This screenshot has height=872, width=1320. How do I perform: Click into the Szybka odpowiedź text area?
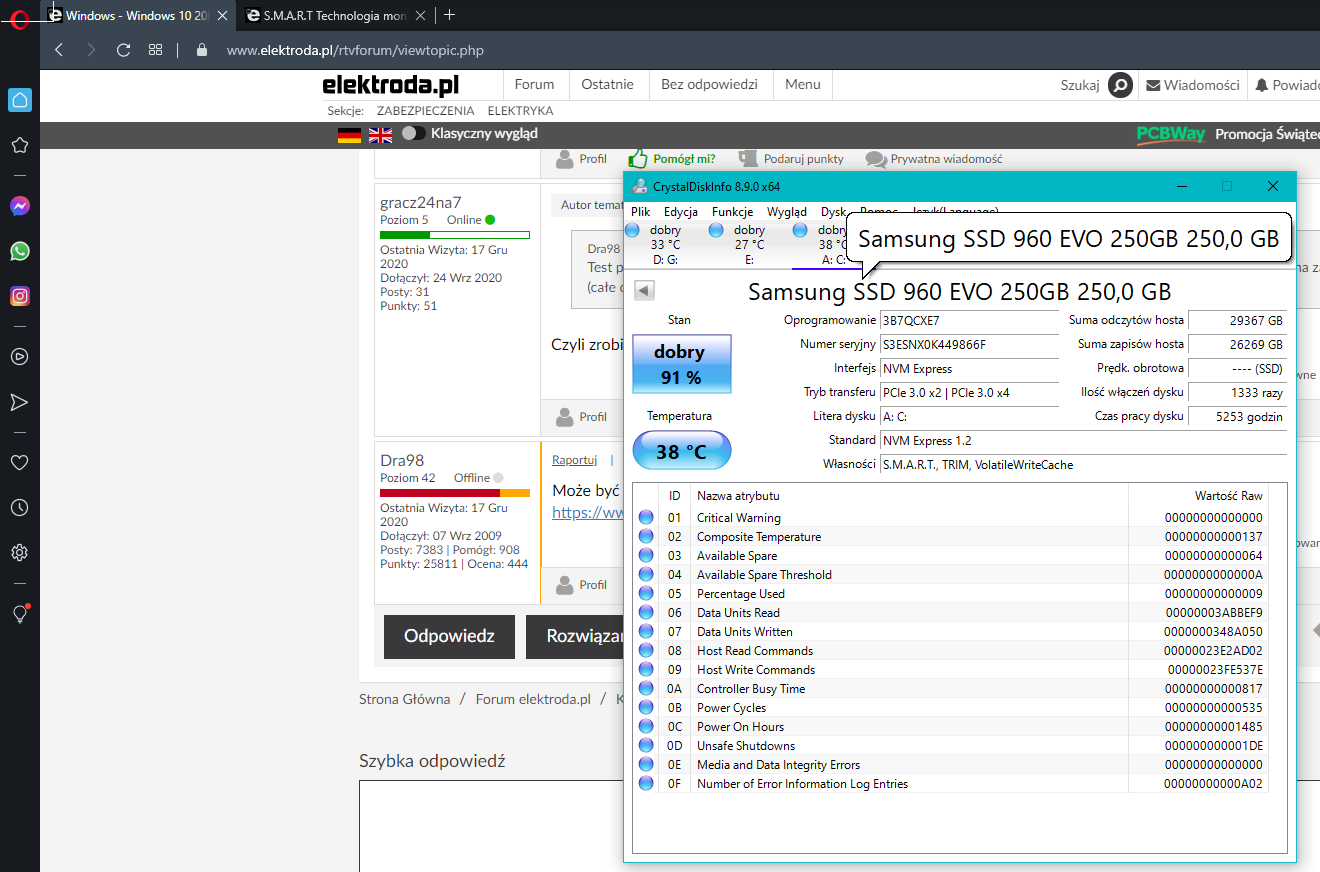point(491,826)
